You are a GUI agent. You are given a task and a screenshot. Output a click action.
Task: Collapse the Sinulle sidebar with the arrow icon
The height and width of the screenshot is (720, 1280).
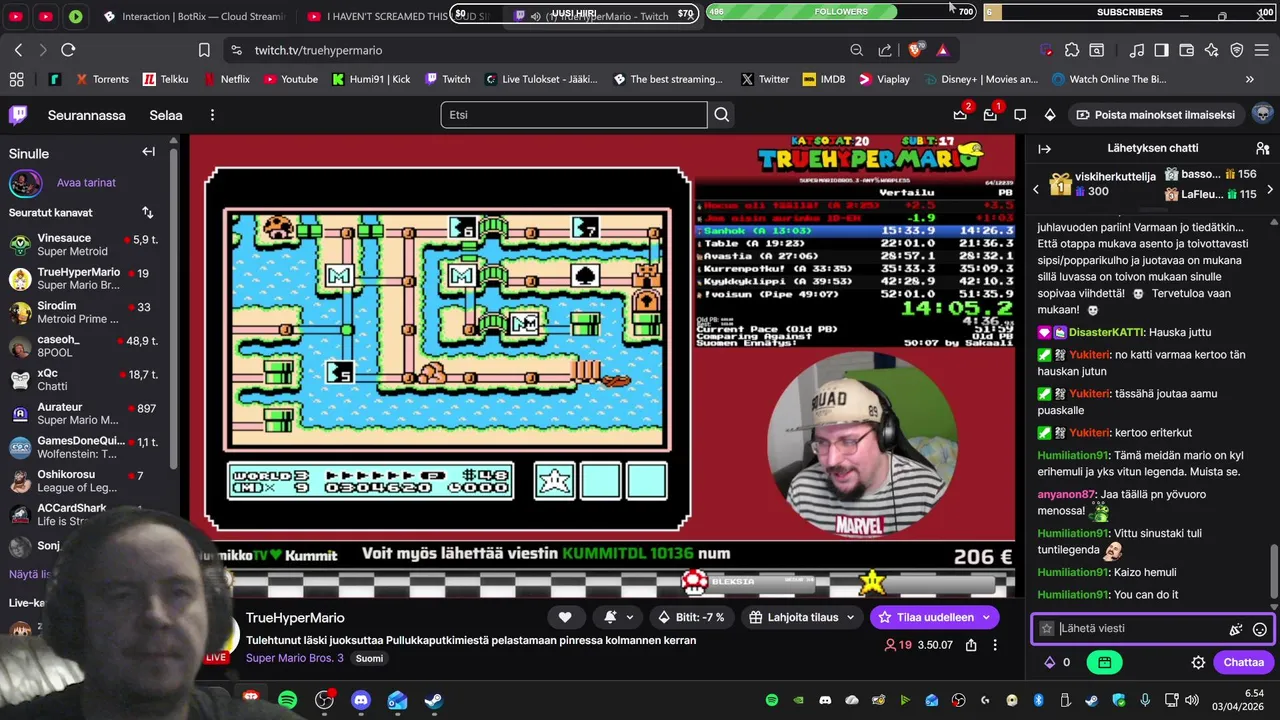(148, 152)
